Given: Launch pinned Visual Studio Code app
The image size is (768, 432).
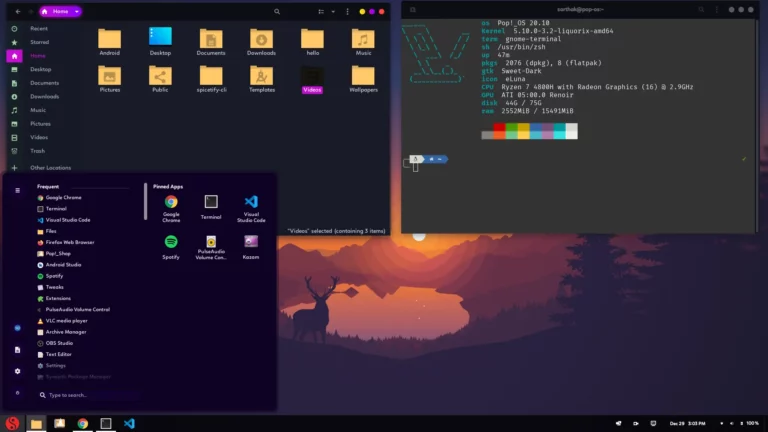Looking at the screenshot, I should point(251,208).
